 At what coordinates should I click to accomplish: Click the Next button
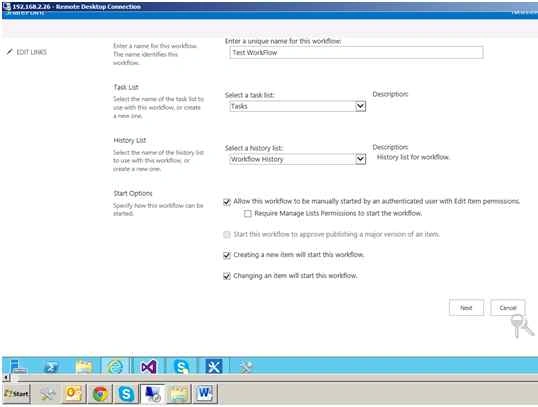tap(466, 308)
